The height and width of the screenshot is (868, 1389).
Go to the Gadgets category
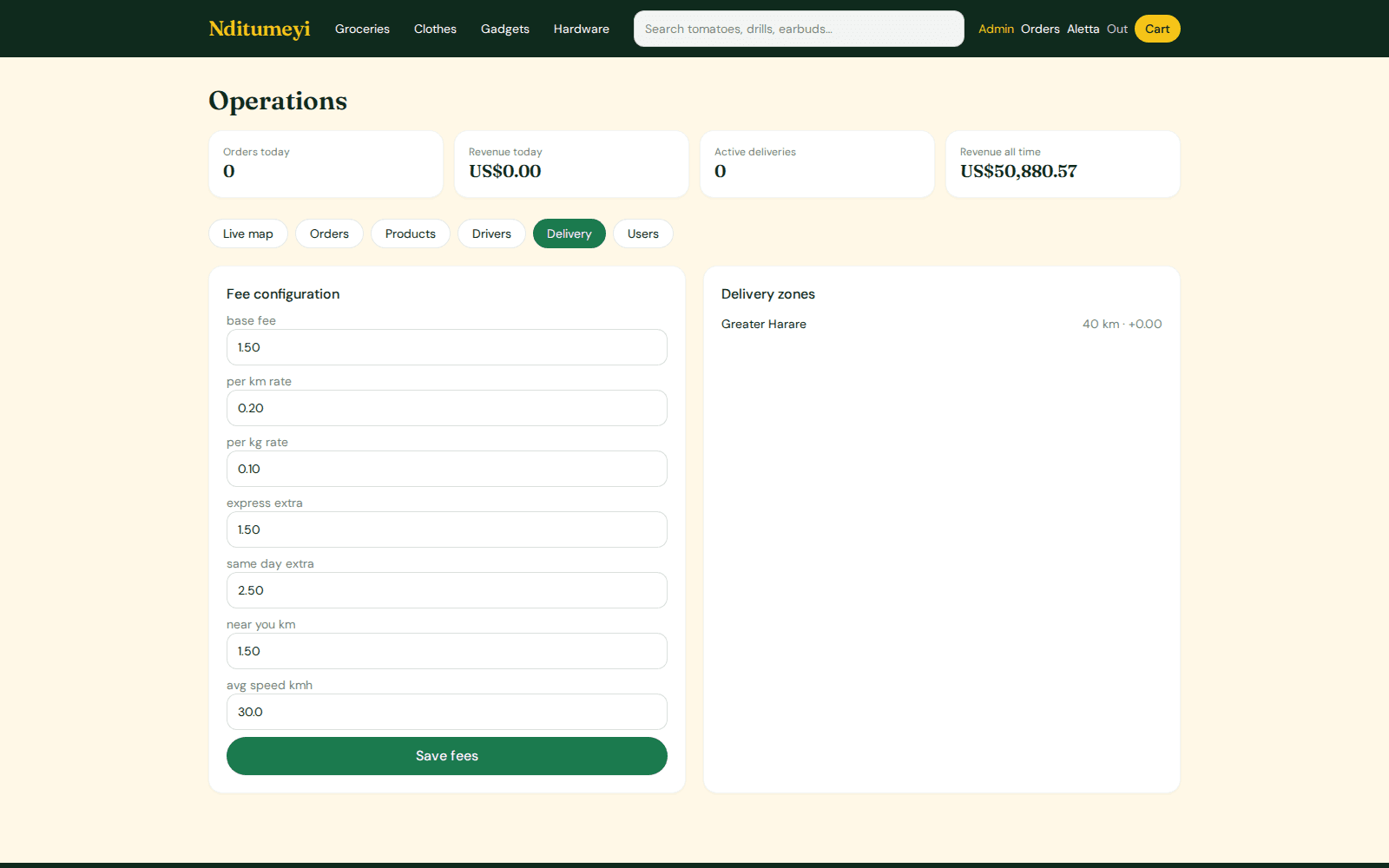(x=505, y=29)
